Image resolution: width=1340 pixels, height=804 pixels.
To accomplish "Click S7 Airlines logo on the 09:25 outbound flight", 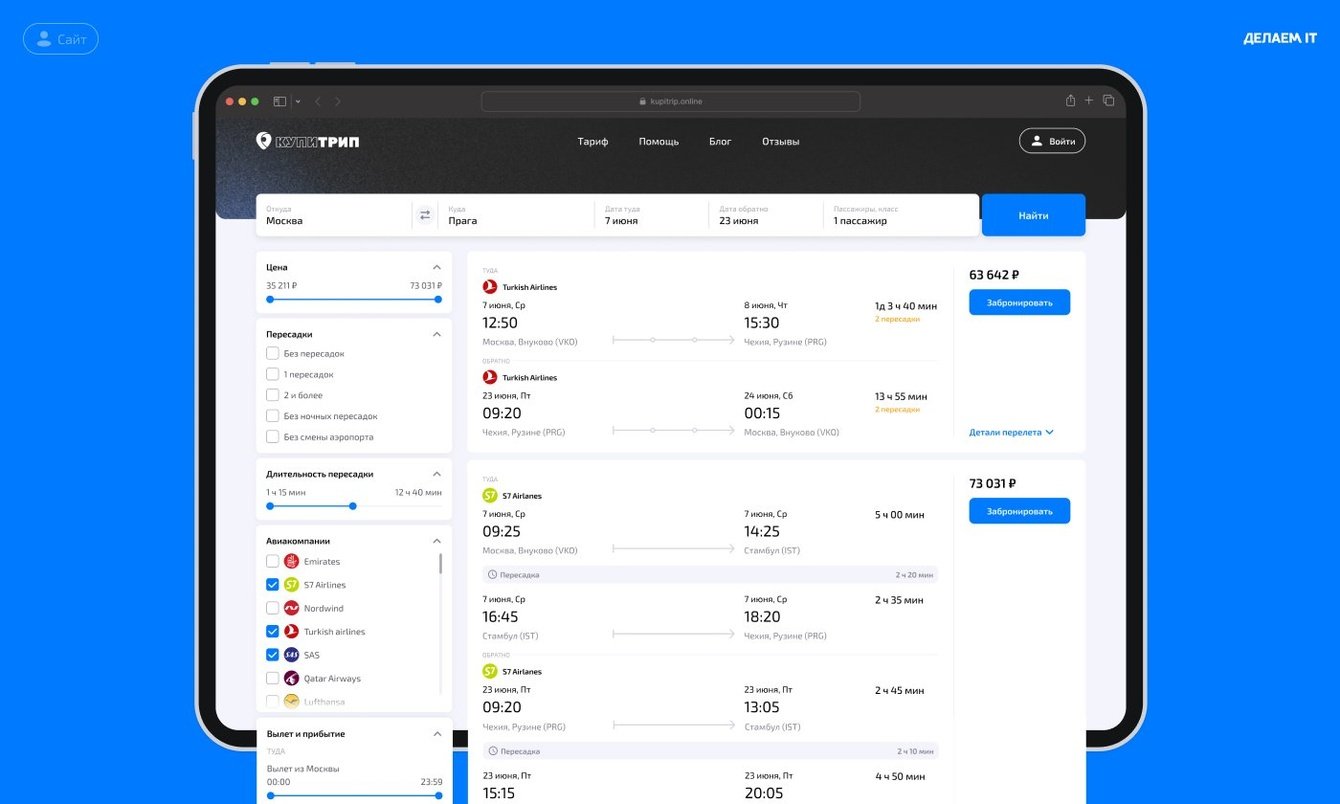I will pos(490,495).
